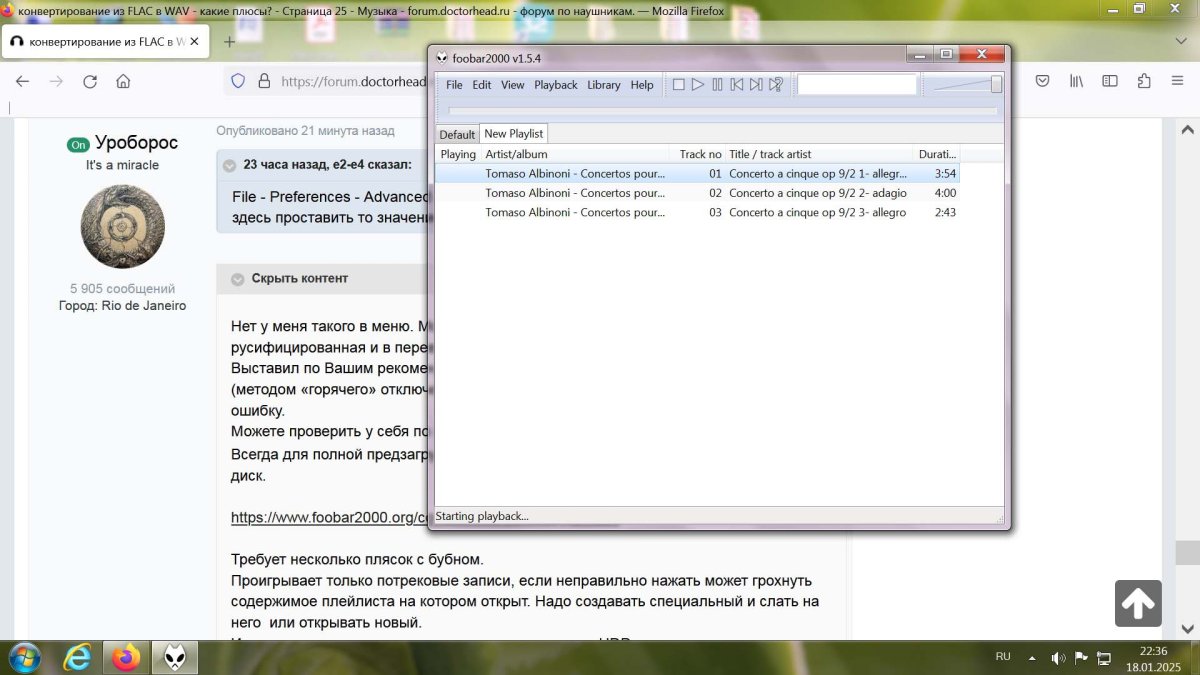Sort by Track no column header
1200x675 pixels.
pyautogui.click(x=697, y=154)
